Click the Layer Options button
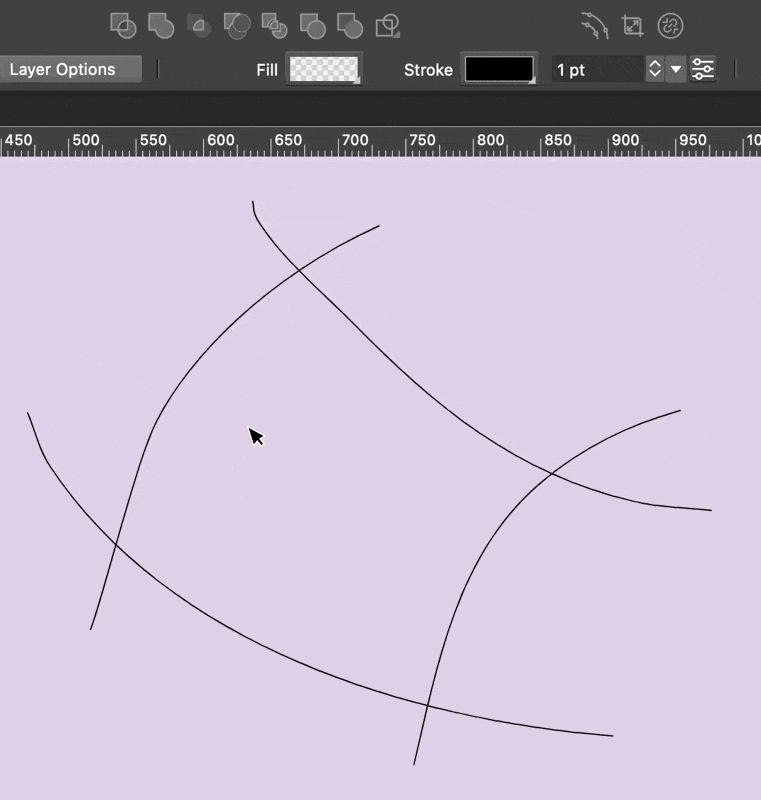This screenshot has height=800, width=761. tap(70, 69)
